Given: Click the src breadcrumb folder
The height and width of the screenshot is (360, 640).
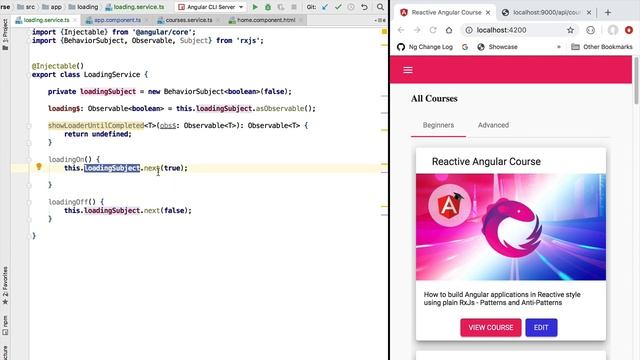Looking at the screenshot, I should click(x=26, y=7).
